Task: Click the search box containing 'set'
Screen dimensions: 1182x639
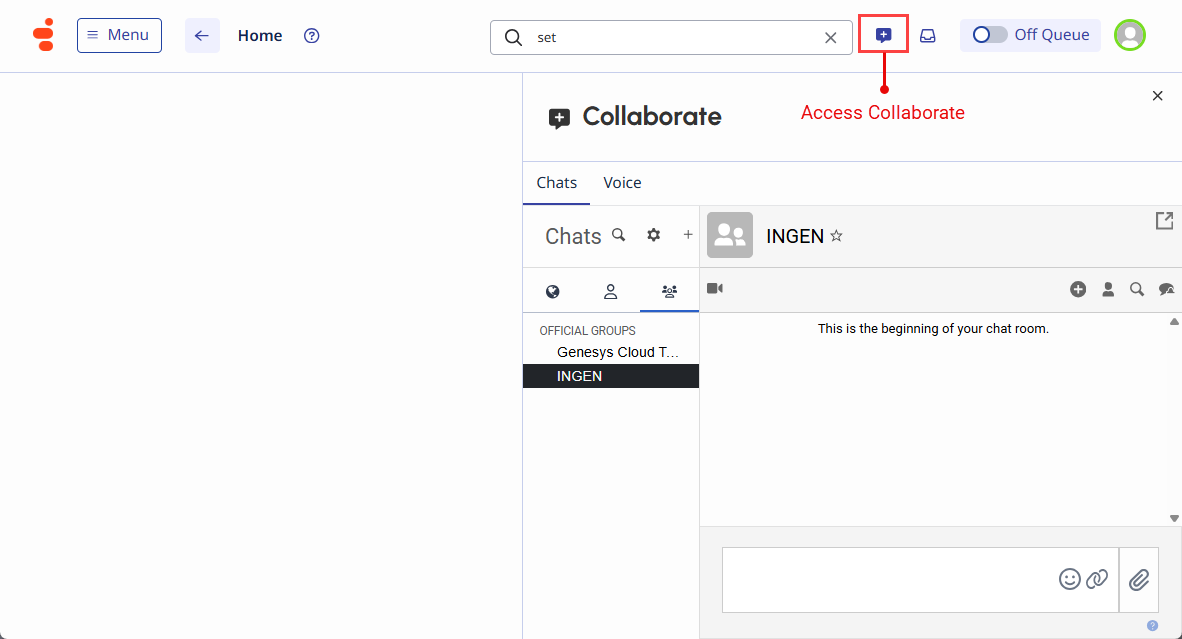Action: [670, 38]
